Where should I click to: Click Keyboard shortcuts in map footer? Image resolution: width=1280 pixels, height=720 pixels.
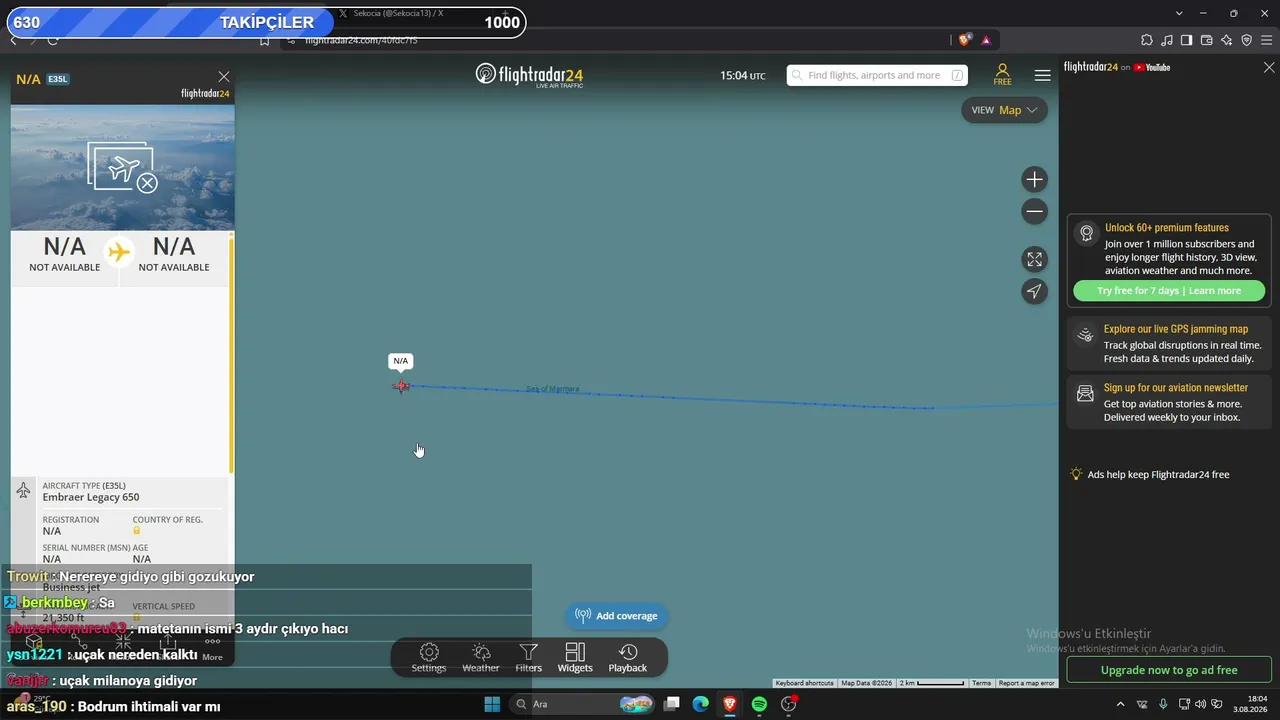804,683
